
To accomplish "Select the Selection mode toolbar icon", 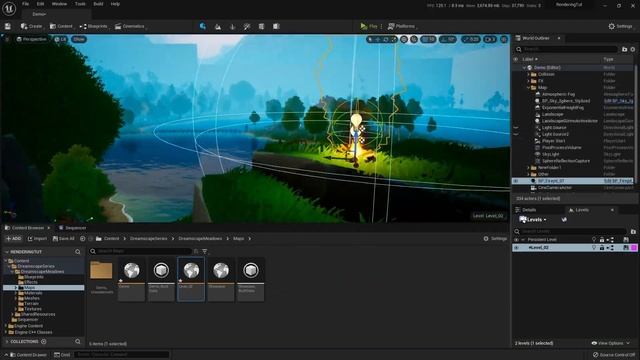I will (203, 26).
